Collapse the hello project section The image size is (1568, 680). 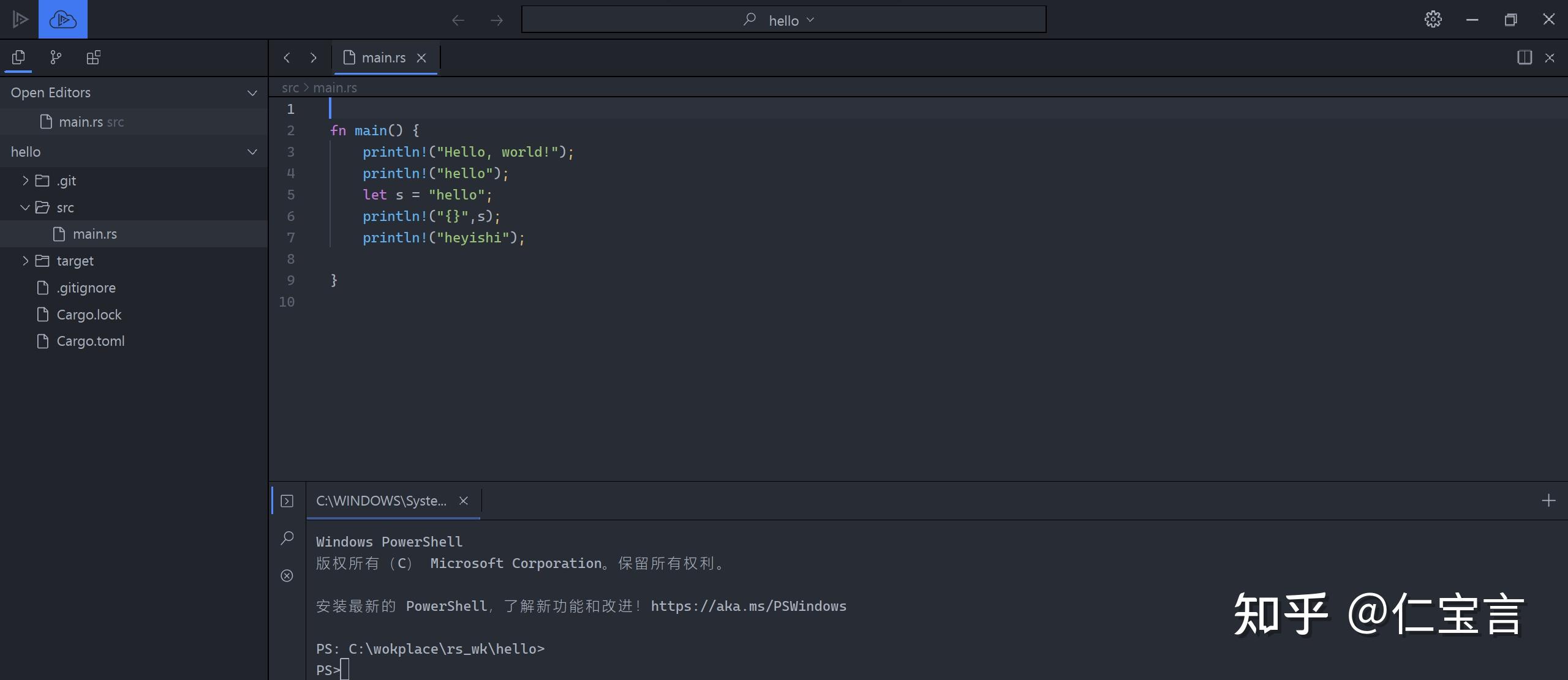252,152
